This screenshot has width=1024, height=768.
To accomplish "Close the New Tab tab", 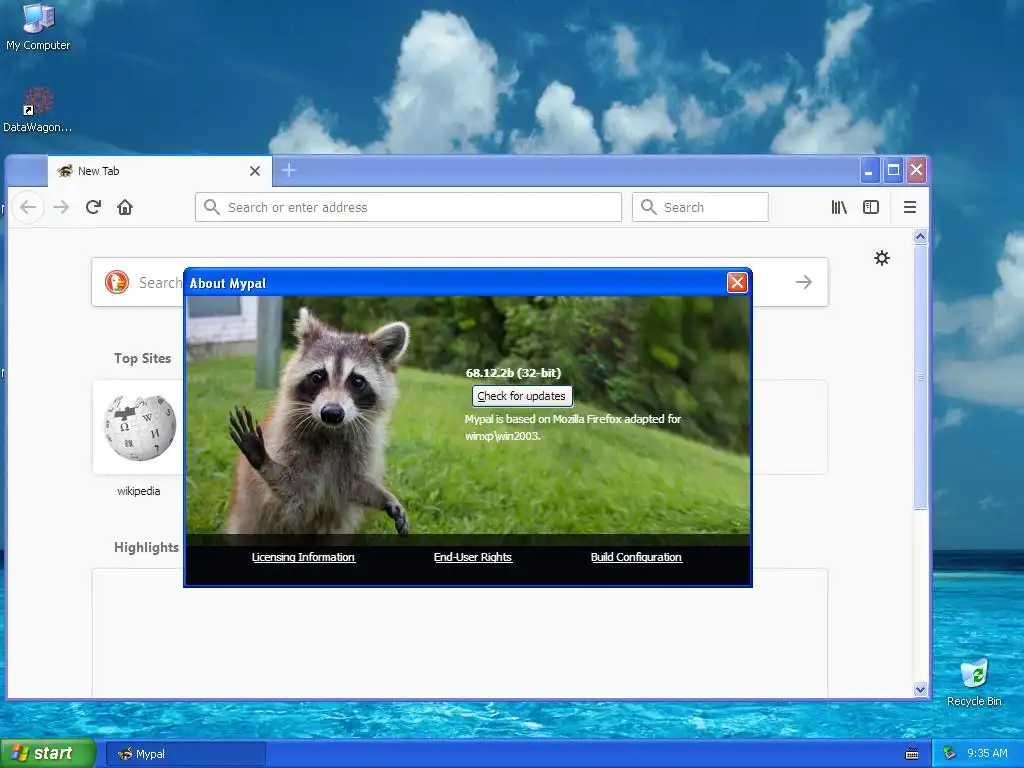I will [x=255, y=171].
